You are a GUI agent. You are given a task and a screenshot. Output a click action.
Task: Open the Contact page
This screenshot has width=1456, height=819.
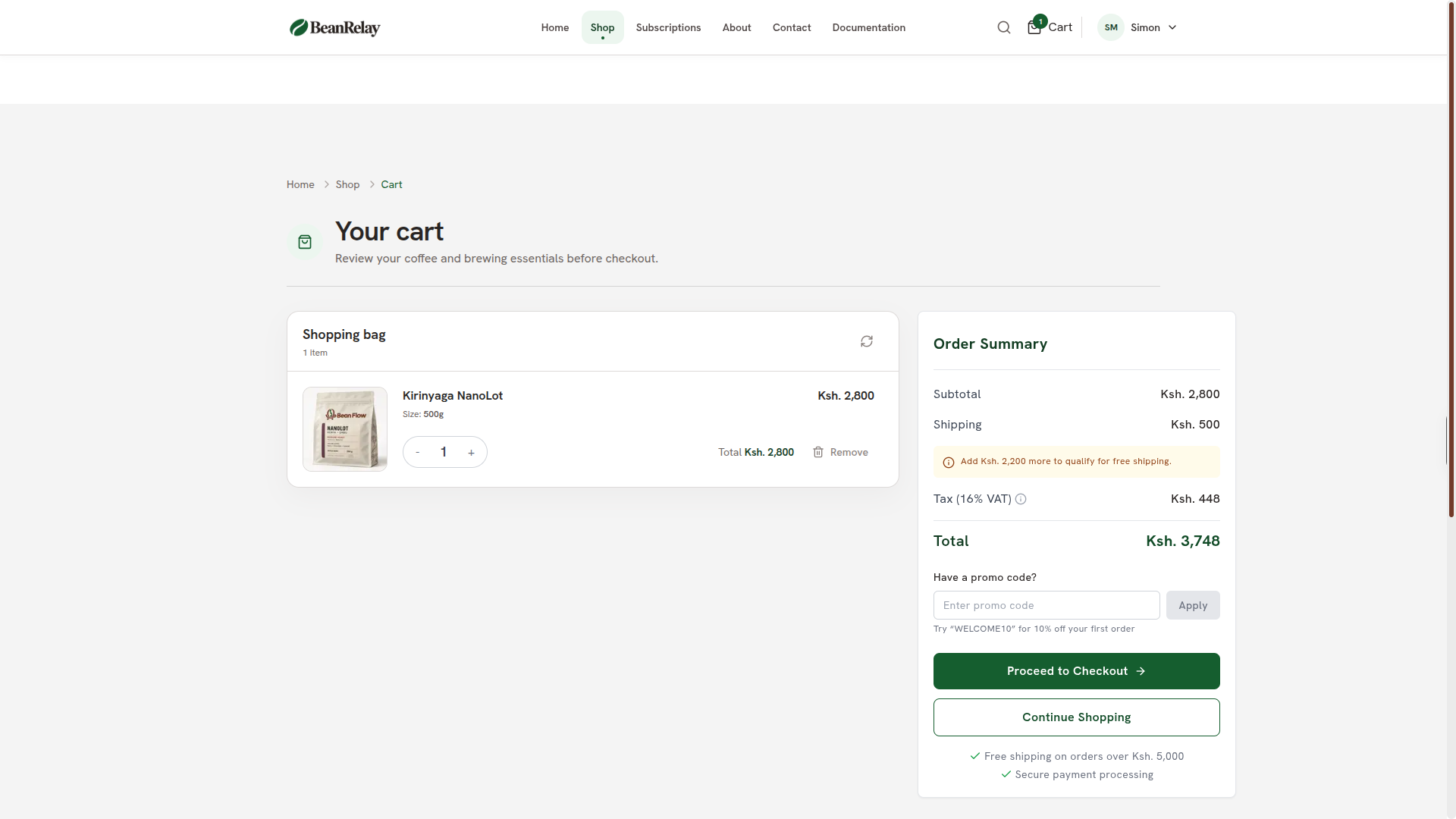pyautogui.click(x=792, y=27)
